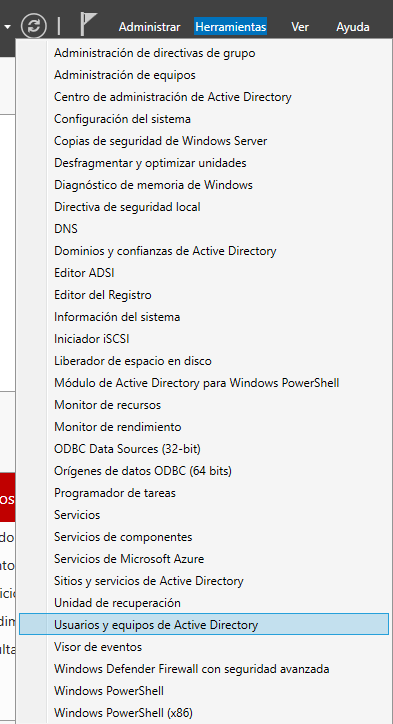The image size is (393, 724).
Task: Select Usuarios y equipos de Active Directory
Action: (x=204, y=625)
